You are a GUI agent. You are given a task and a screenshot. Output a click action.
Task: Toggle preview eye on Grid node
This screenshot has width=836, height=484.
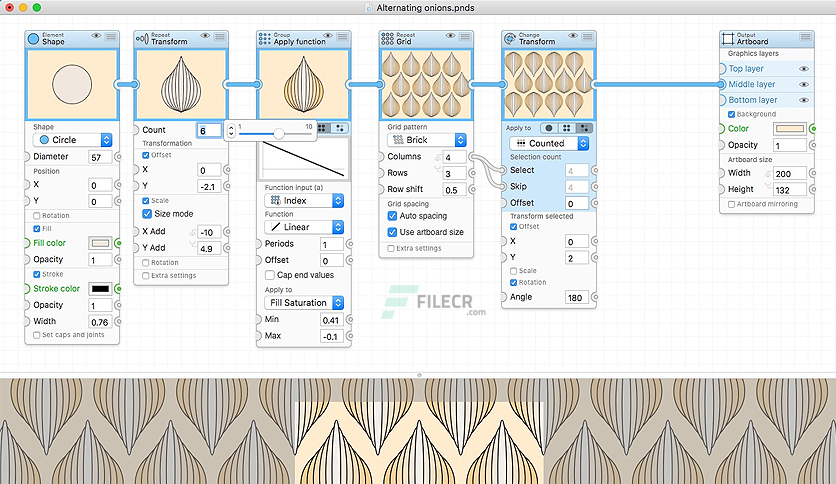pyautogui.click(x=451, y=36)
